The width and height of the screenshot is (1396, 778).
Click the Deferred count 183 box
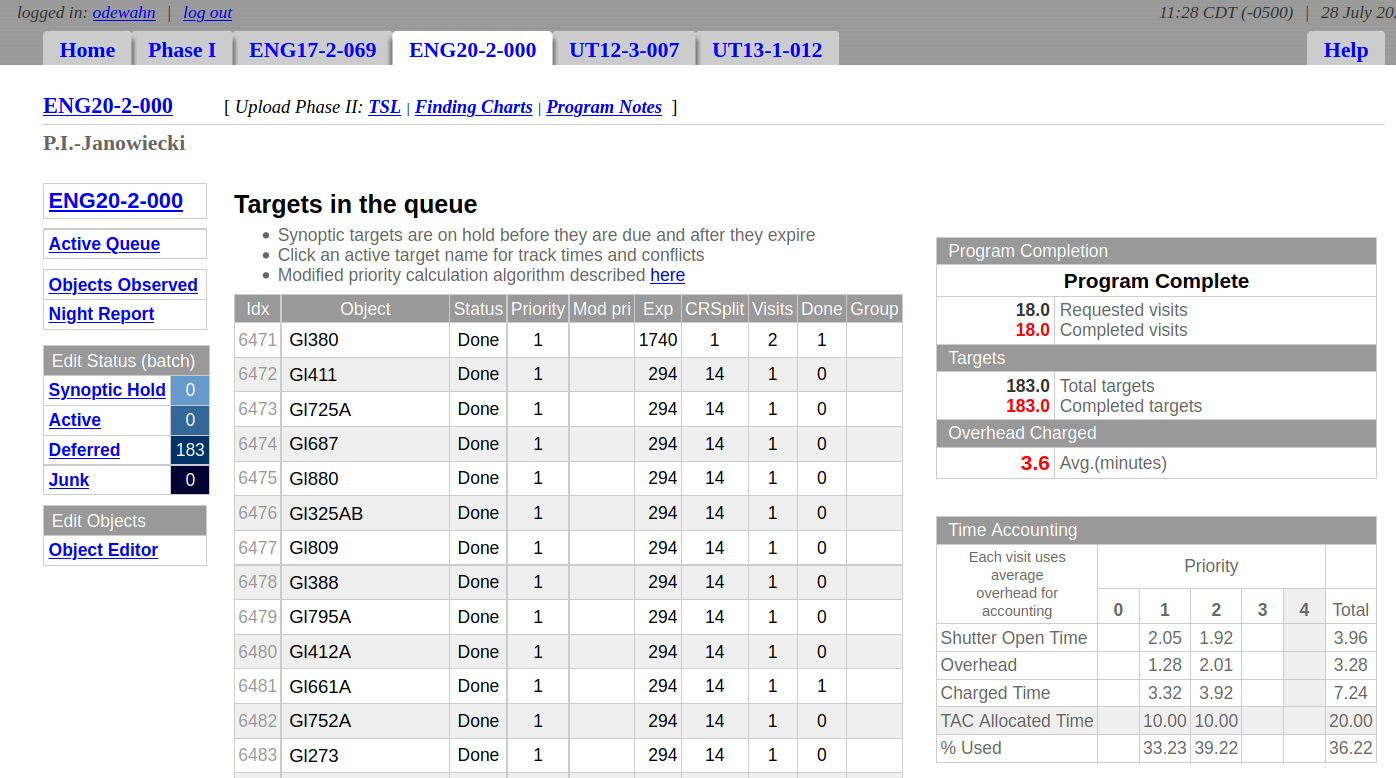pyautogui.click(x=190, y=450)
